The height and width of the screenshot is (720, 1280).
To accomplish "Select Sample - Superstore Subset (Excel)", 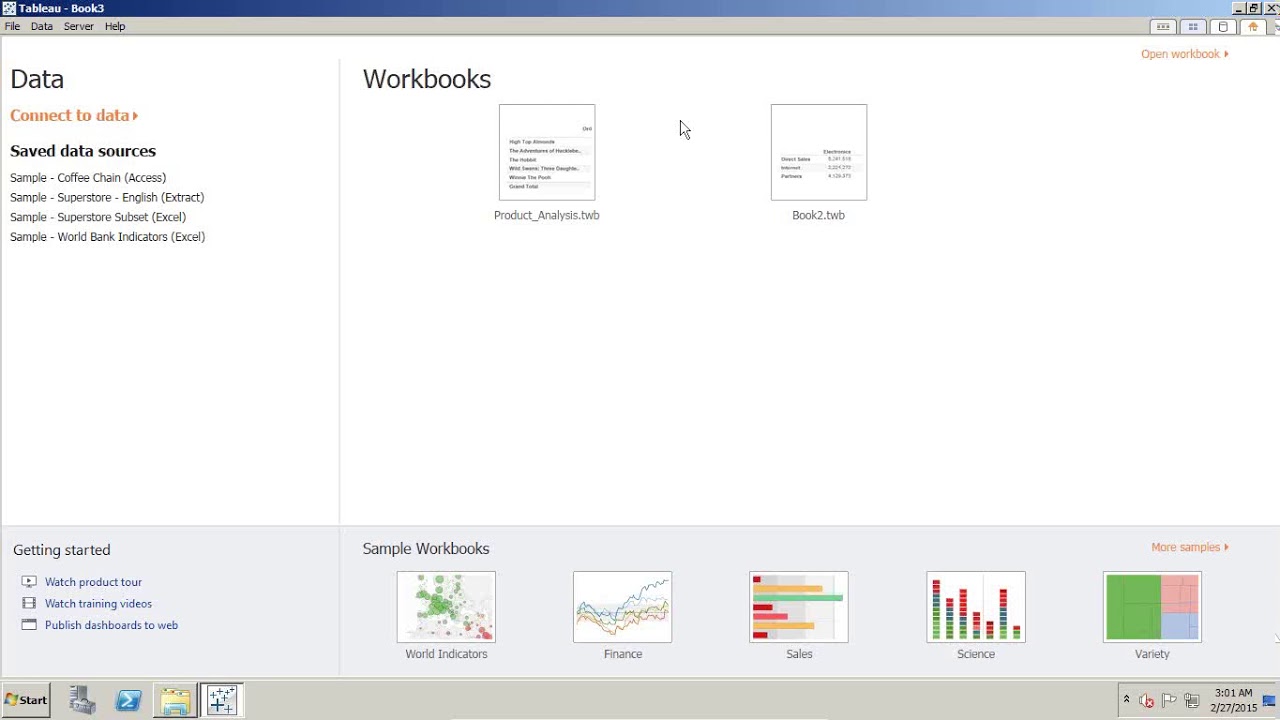I will [x=98, y=217].
